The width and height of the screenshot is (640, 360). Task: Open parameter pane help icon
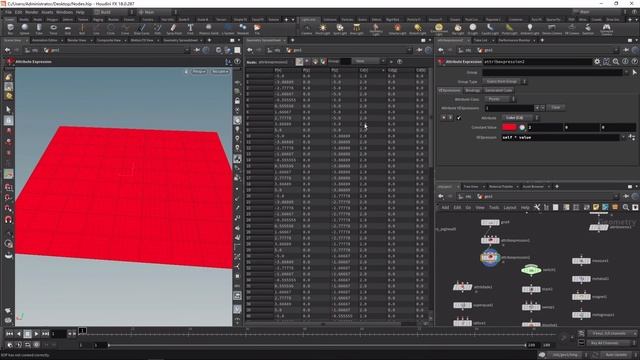point(634,62)
